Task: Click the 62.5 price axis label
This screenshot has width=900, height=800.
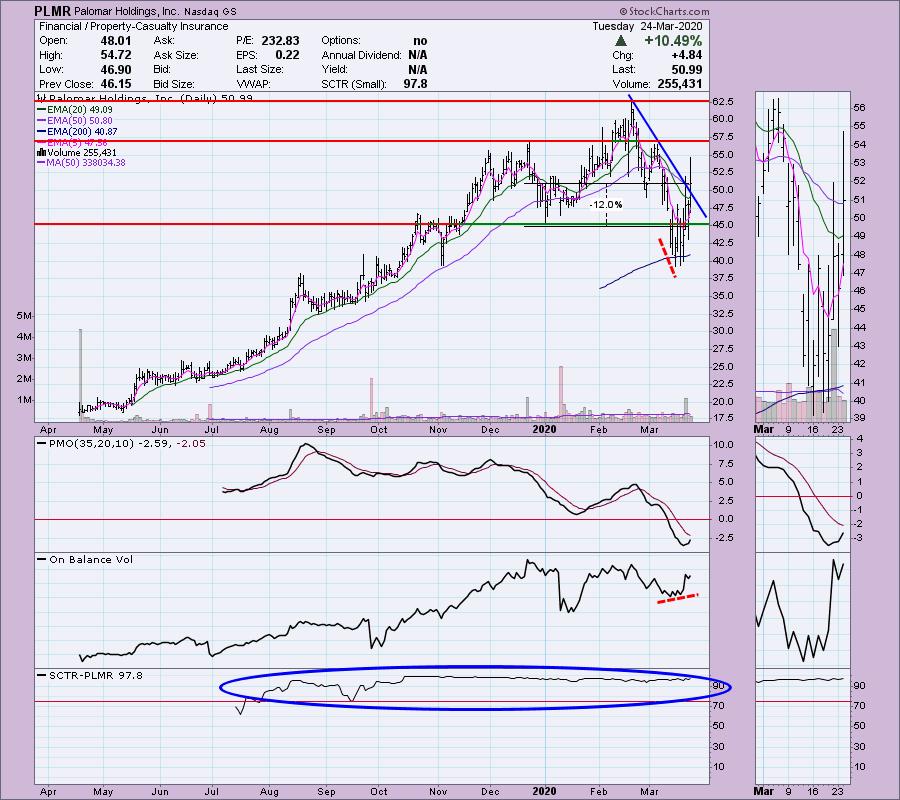Action: pyautogui.click(x=723, y=102)
